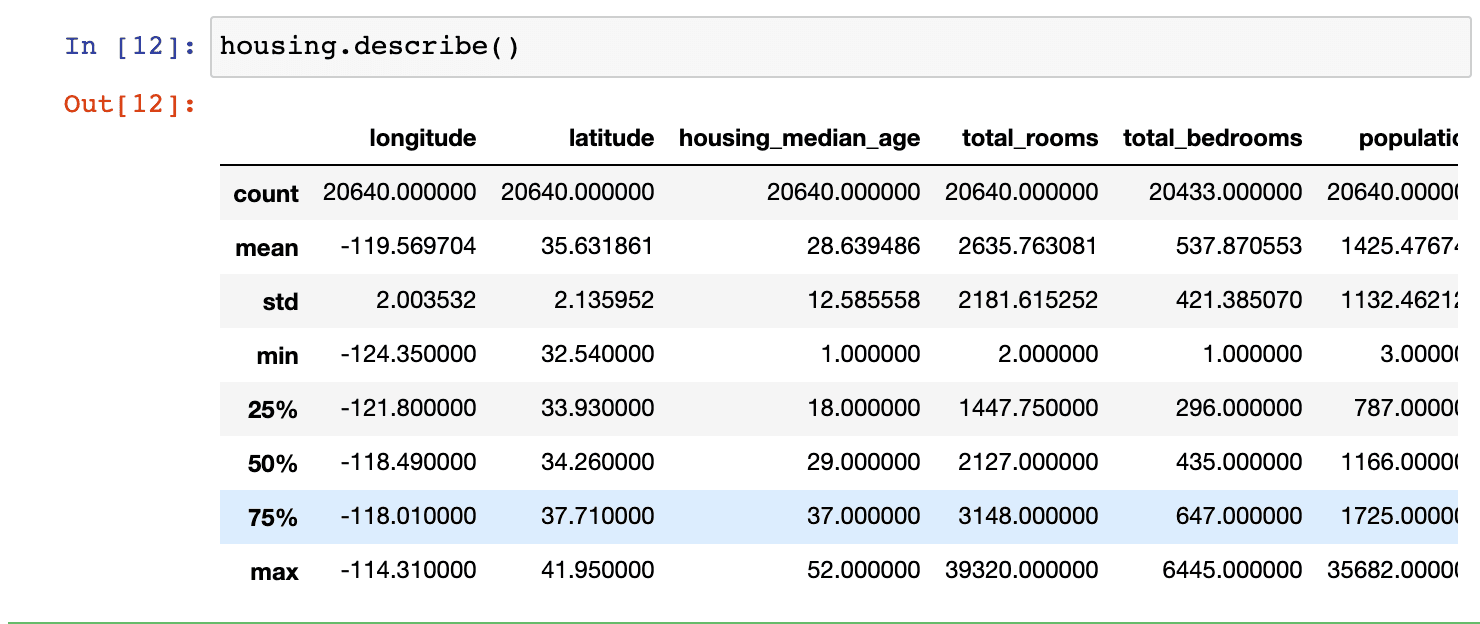This screenshot has width=1480, height=624.
Task: Click the mean row label
Action: [x=267, y=248]
